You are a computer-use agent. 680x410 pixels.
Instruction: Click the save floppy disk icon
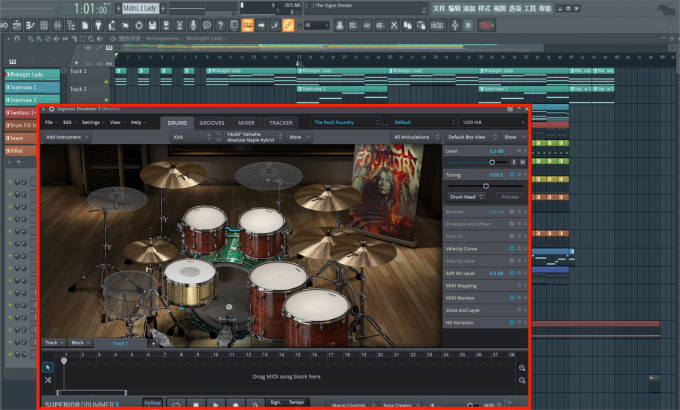pos(152,26)
